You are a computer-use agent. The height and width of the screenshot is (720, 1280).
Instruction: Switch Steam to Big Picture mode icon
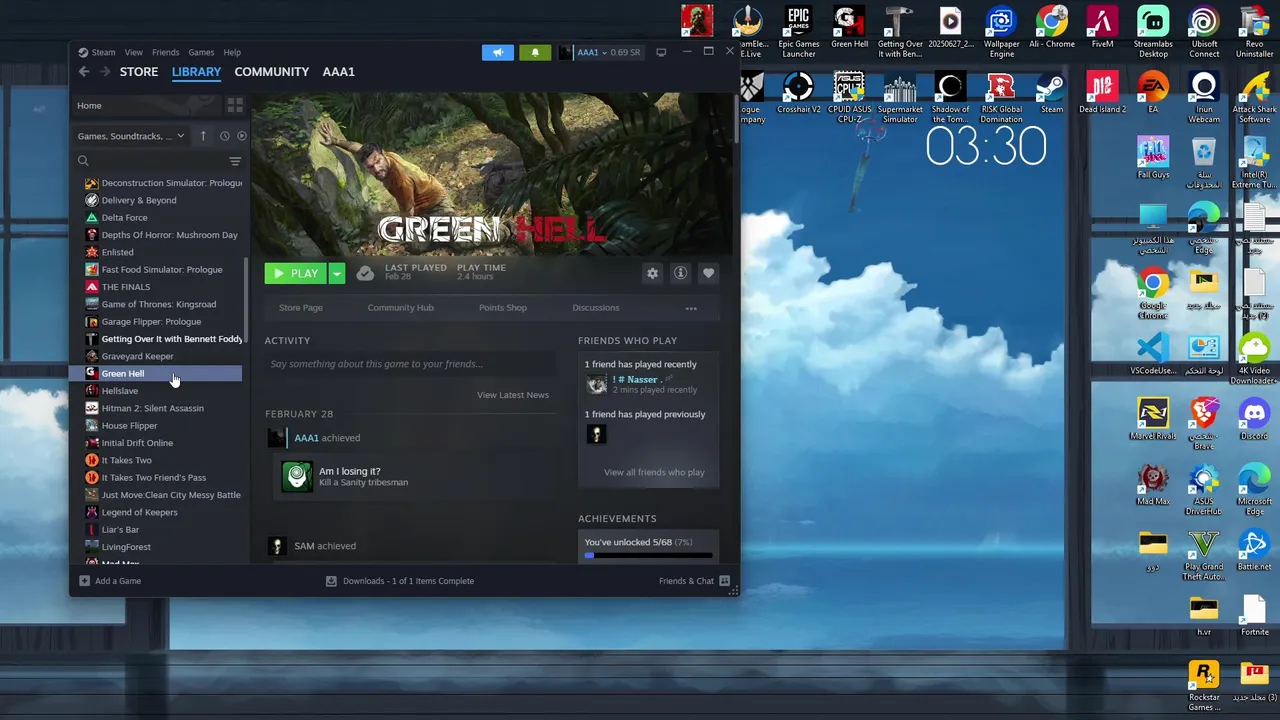coord(661,52)
